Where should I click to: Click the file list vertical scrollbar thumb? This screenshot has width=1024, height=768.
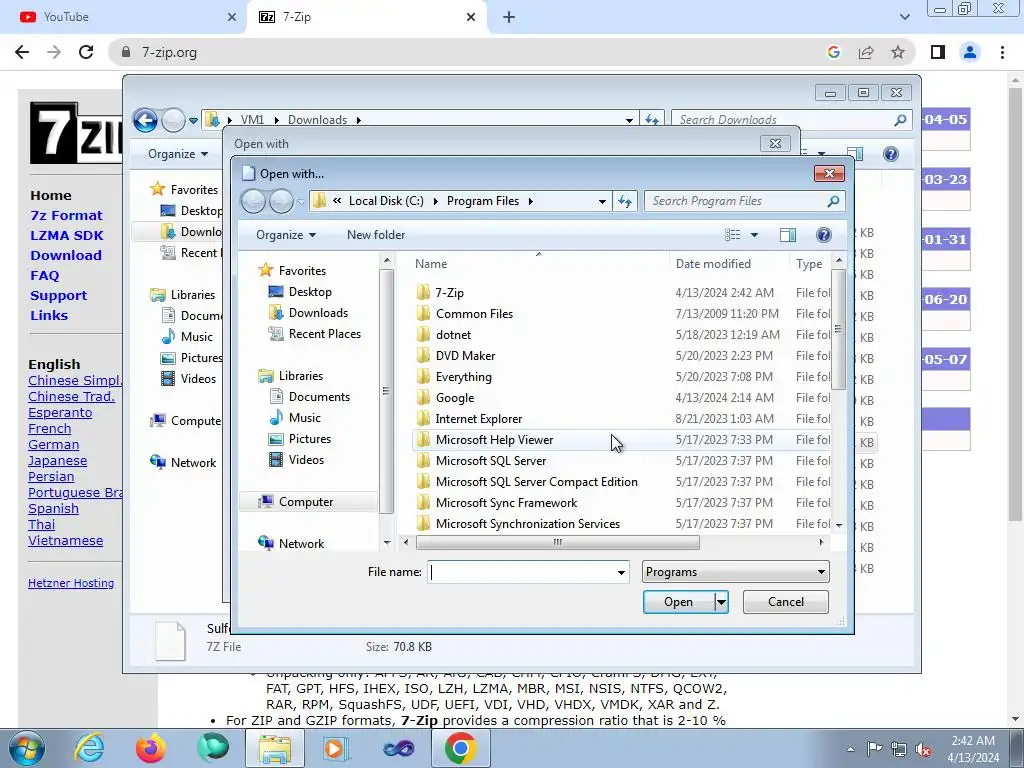click(x=839, y=329)
